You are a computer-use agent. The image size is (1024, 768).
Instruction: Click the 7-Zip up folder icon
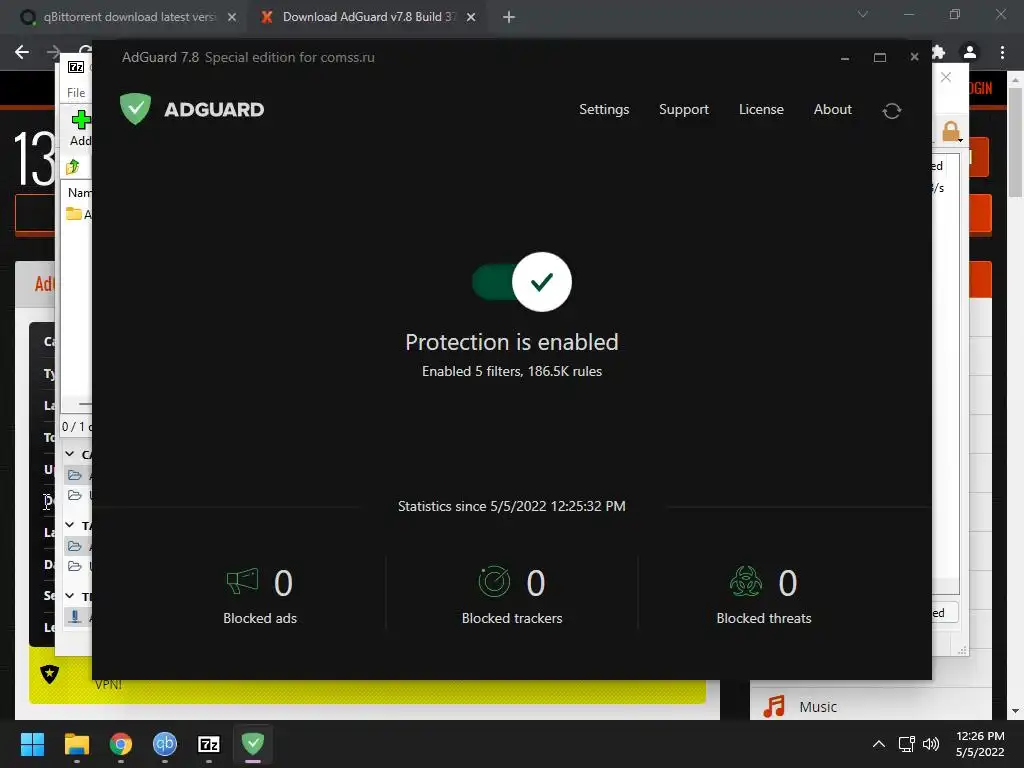[x=72, y=167]
